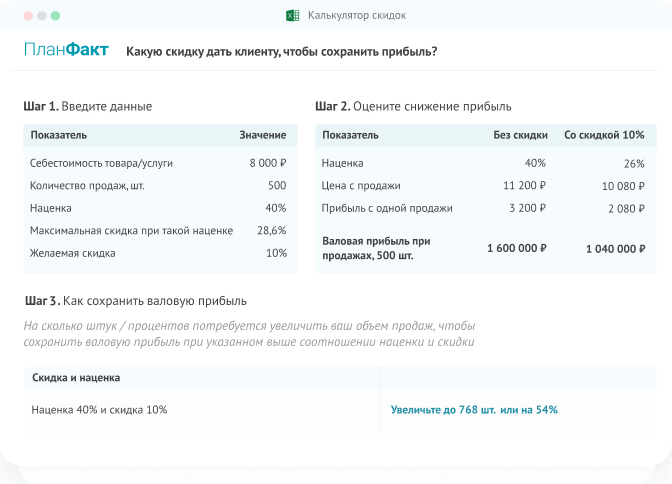
Task: Click the 'Без скидки' column header
Action: point(521,135)
